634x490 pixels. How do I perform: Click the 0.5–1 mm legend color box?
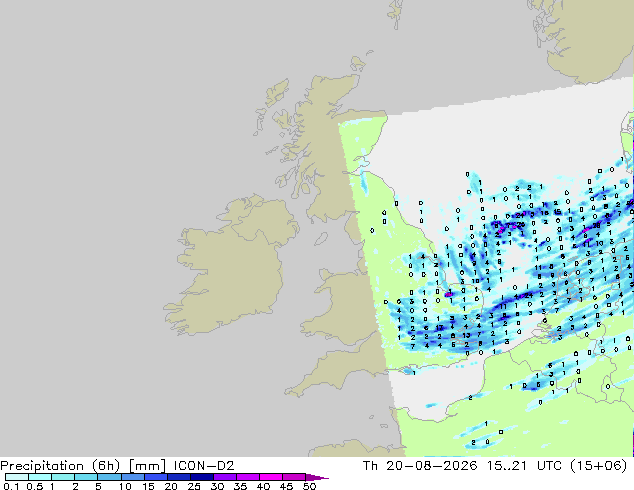coord(40,477)
